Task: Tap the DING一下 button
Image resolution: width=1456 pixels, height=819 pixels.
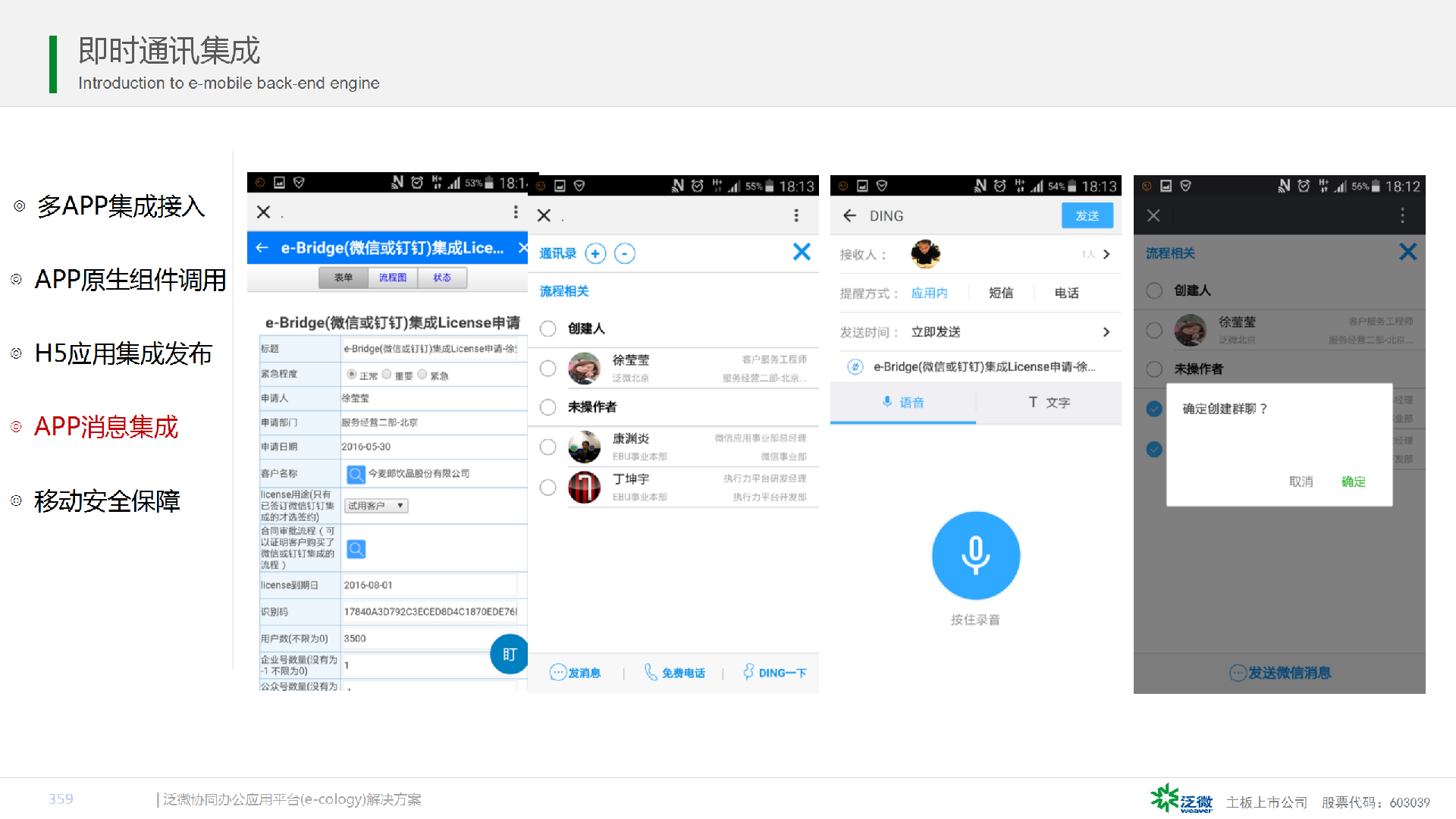Action: (x=774, y=673)
